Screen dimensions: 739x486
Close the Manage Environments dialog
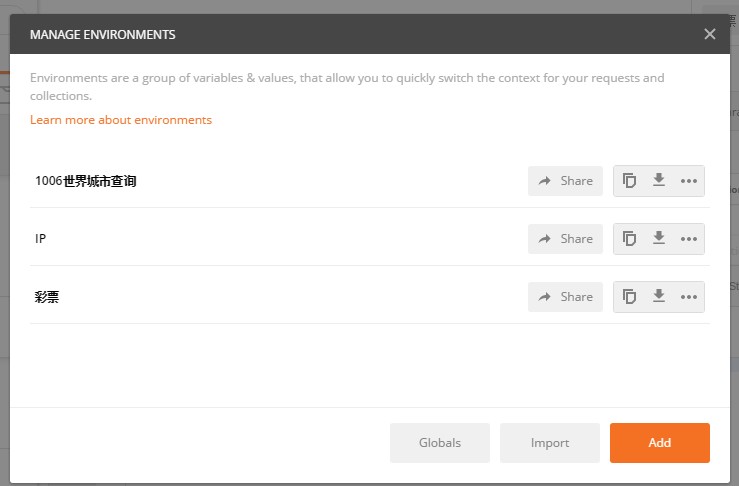tap(710, 34)
